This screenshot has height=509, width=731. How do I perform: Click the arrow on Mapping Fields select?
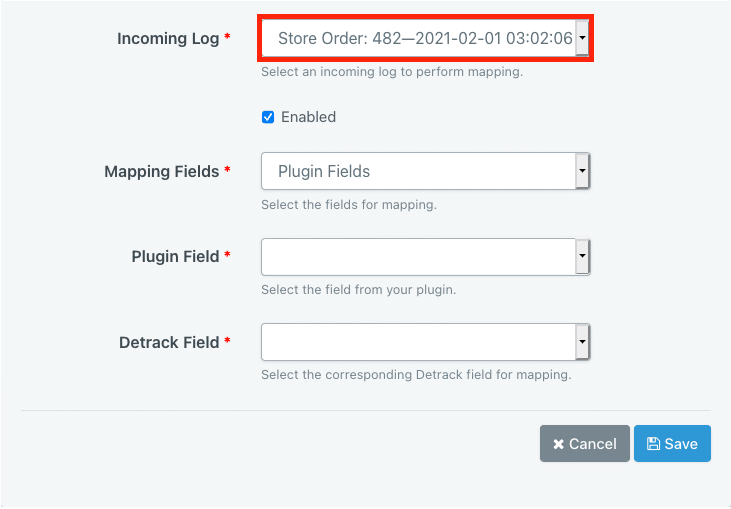[583, 171]
